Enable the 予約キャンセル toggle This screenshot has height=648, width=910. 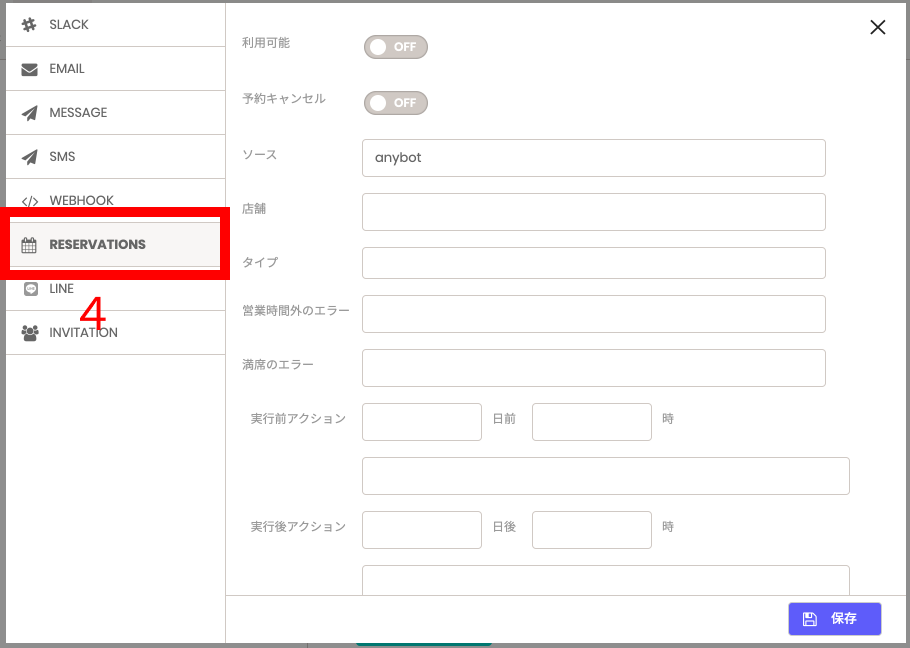[396, 103]
